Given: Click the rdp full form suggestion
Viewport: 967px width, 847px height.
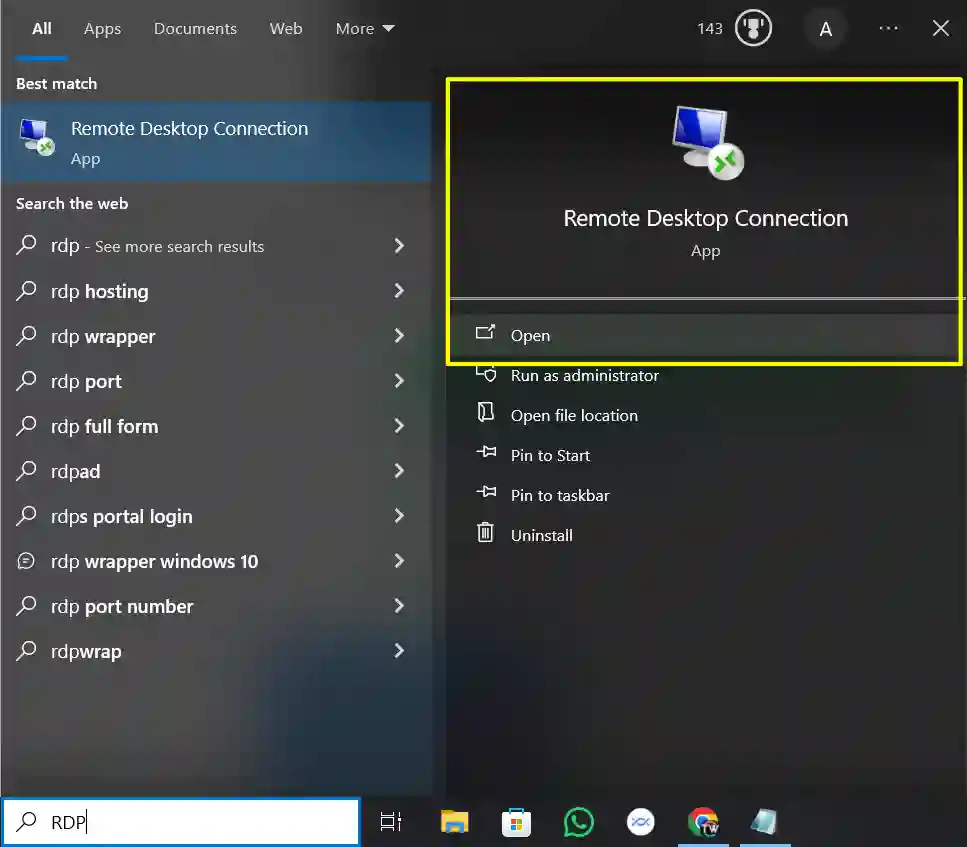Looking at the screenshot, I should click(x=104, y=426).
